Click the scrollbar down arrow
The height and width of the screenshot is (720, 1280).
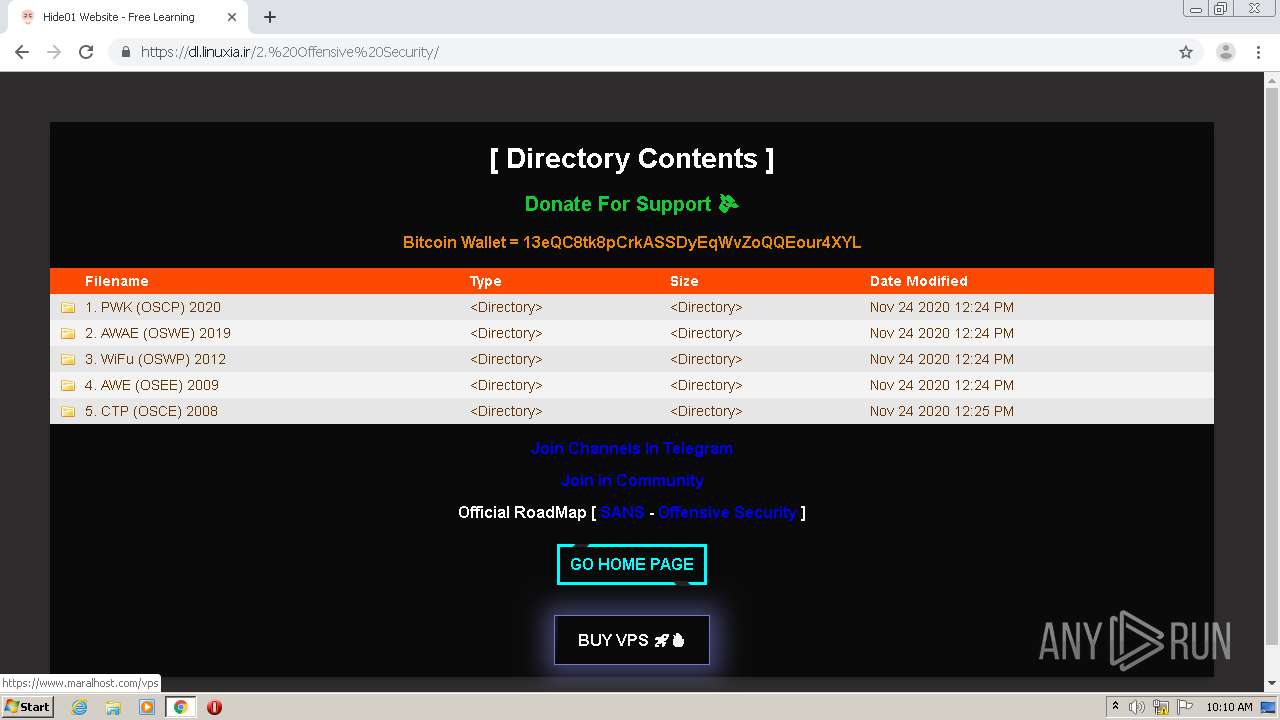click(1272, 684)
